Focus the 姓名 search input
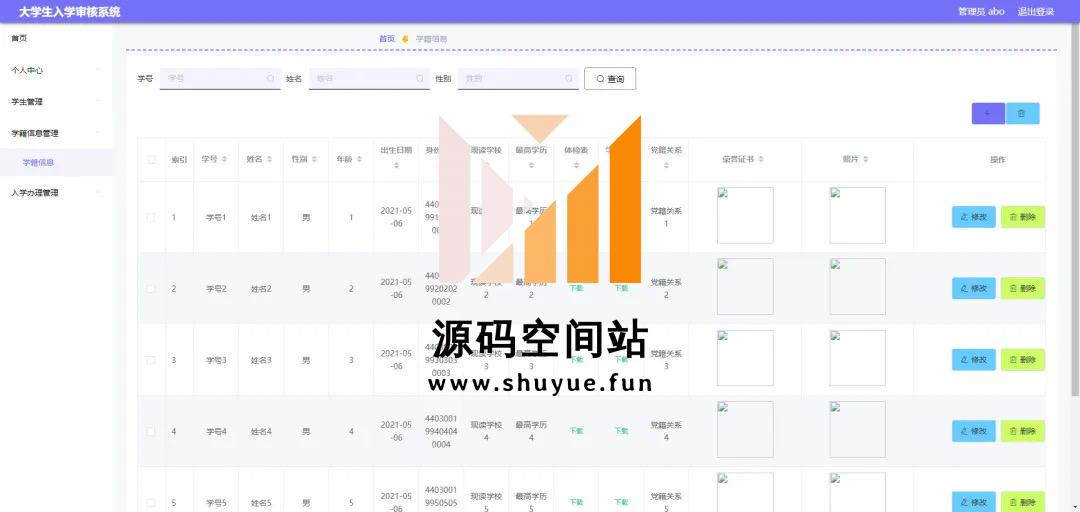The height and width of the screenshot is (512, 1080). [369, 79]
